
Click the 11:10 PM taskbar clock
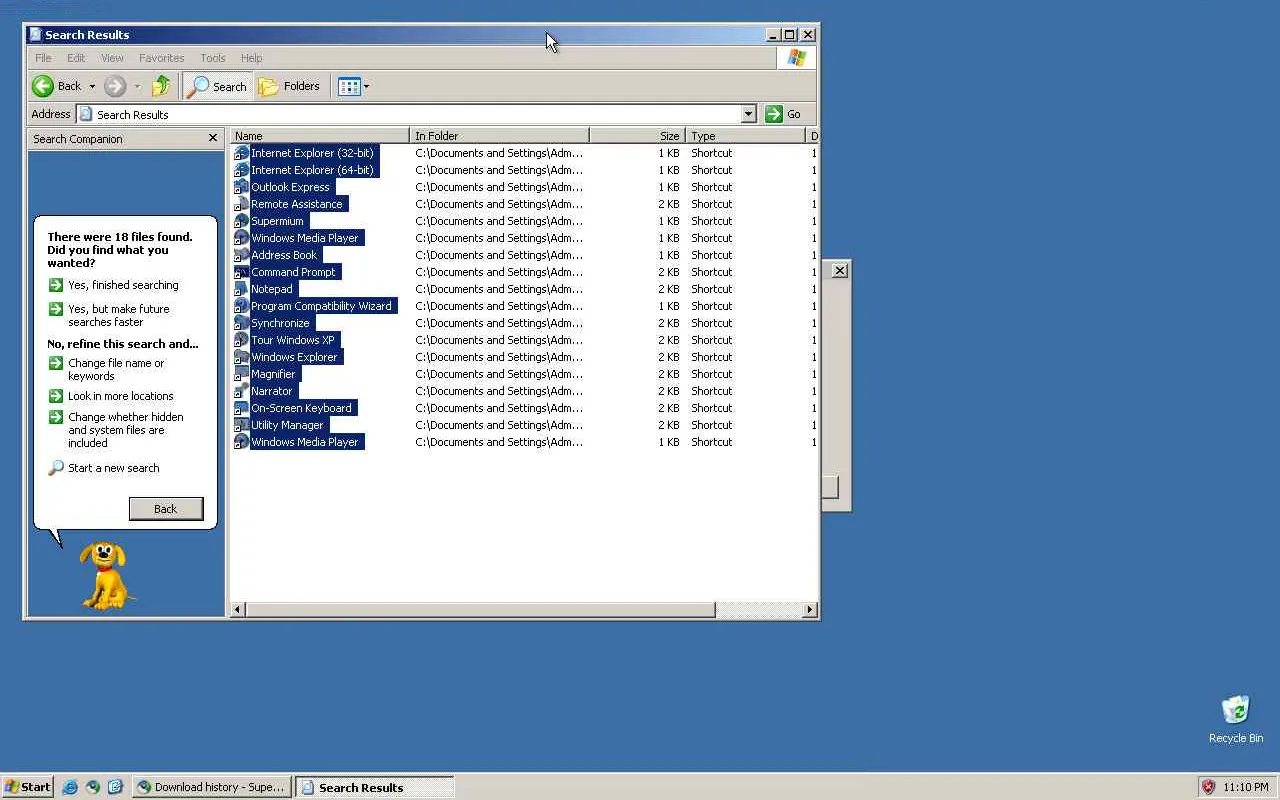point(1246,787)
